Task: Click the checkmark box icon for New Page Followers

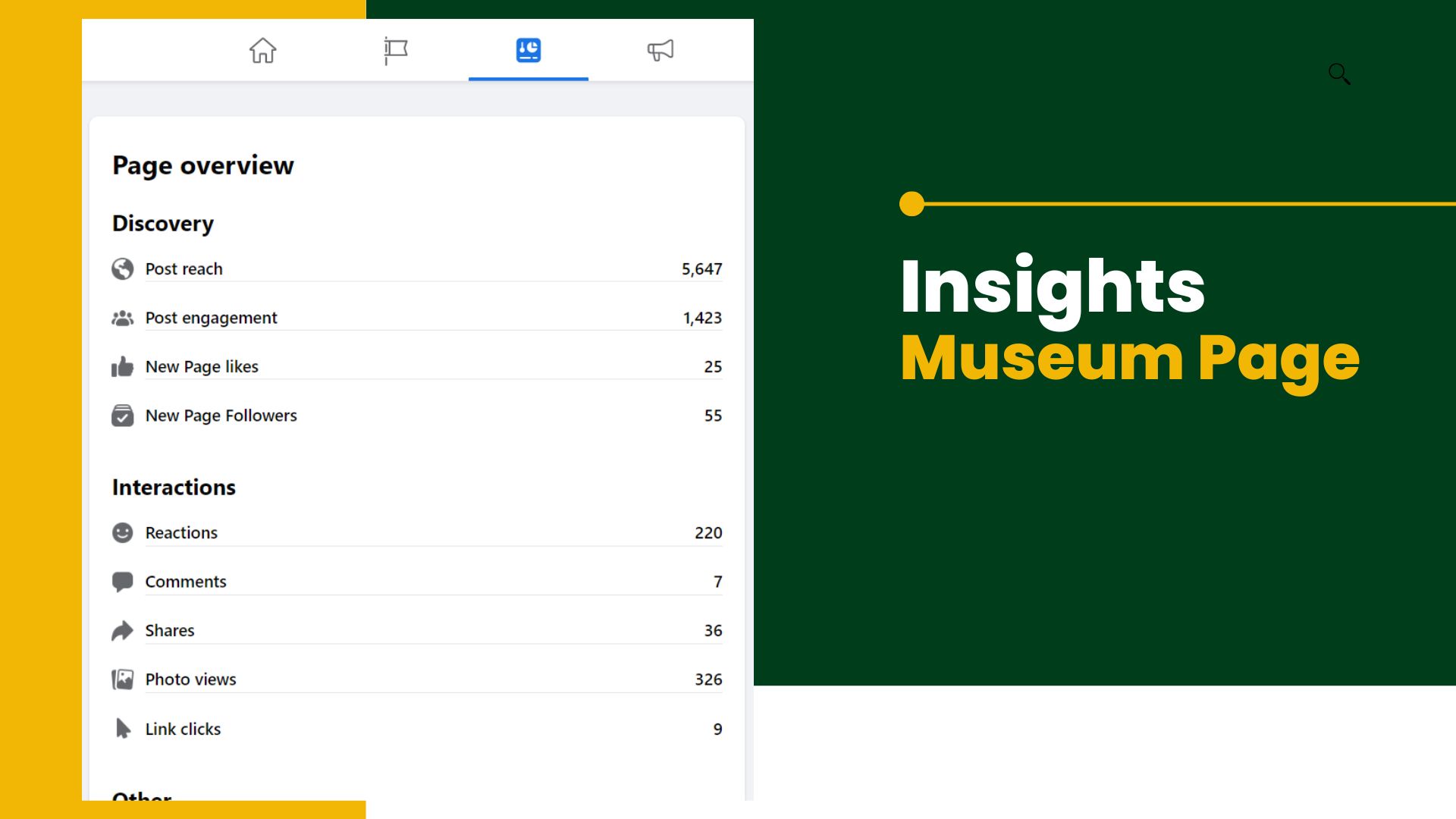Action: (x=122, y=416)
